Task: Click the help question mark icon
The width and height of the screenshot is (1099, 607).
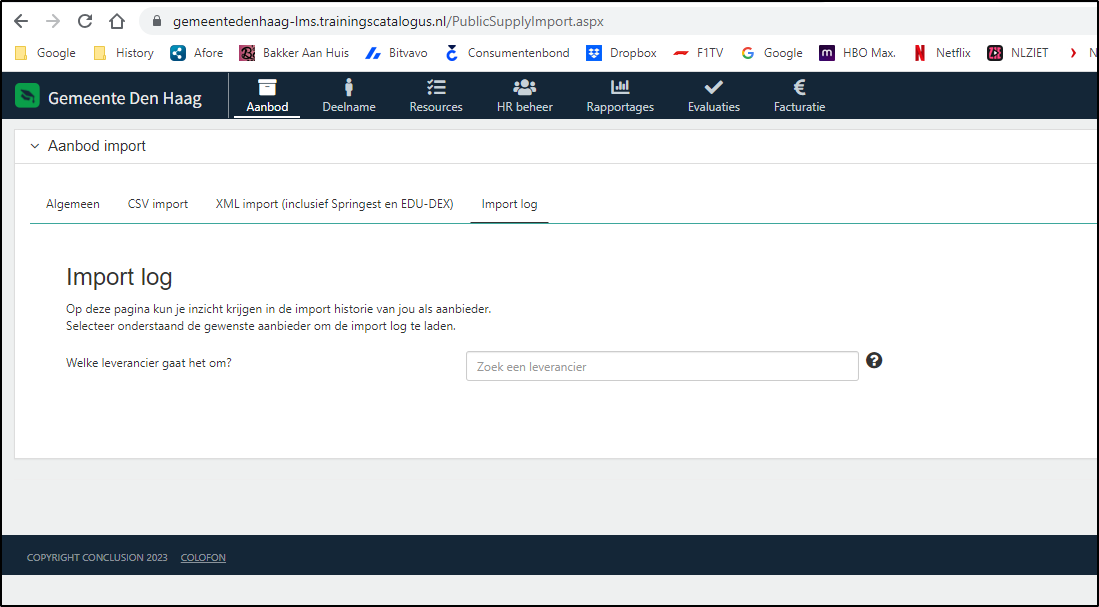Action: [874, 360]
